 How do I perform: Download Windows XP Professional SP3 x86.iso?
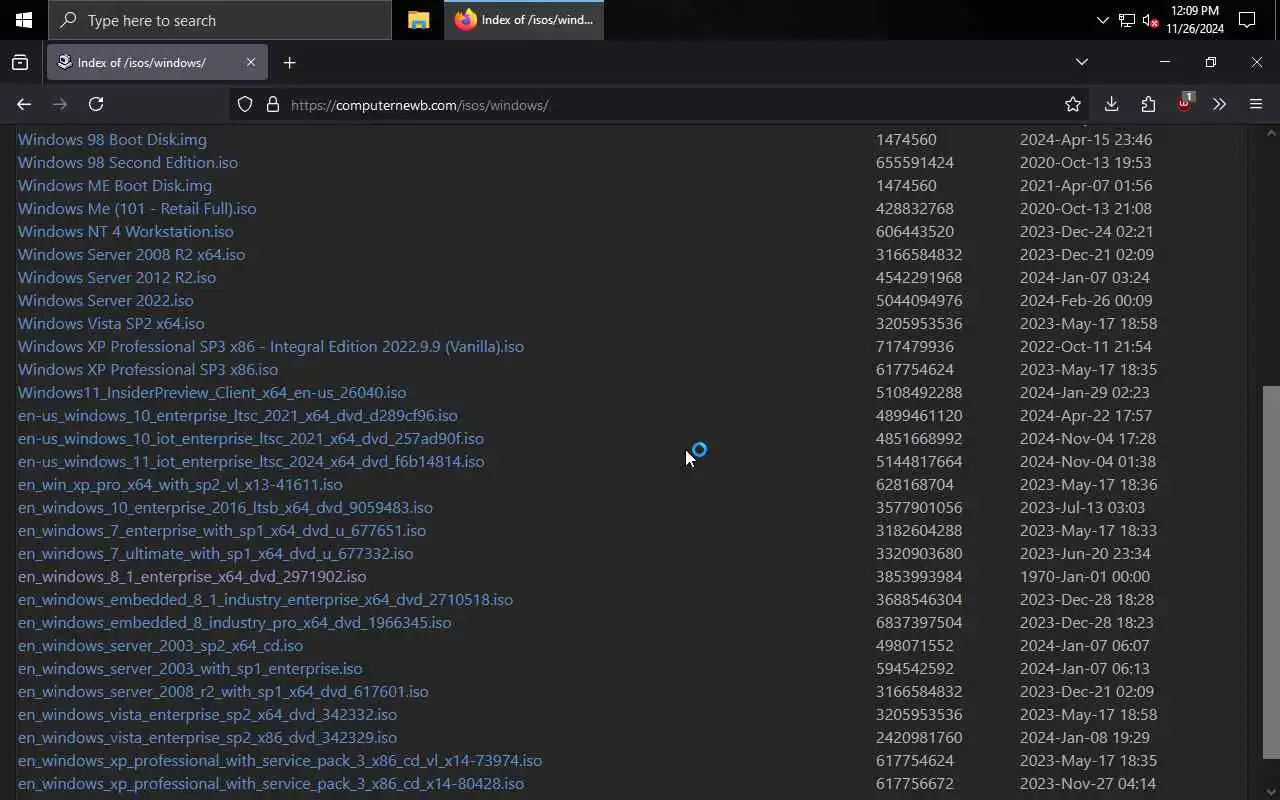click(x=148, y=370)
